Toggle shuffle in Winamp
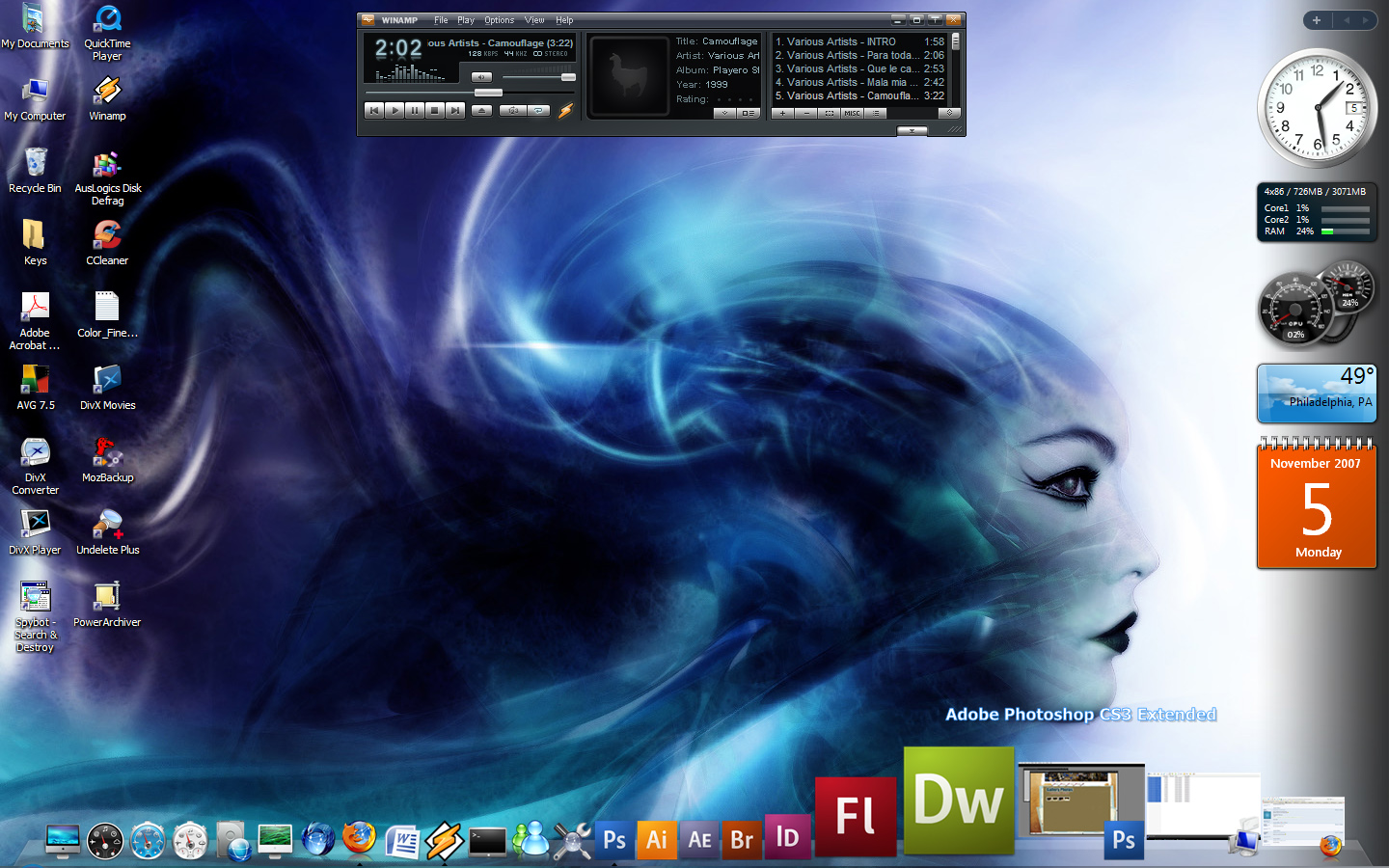 click(x=513, y=110)
